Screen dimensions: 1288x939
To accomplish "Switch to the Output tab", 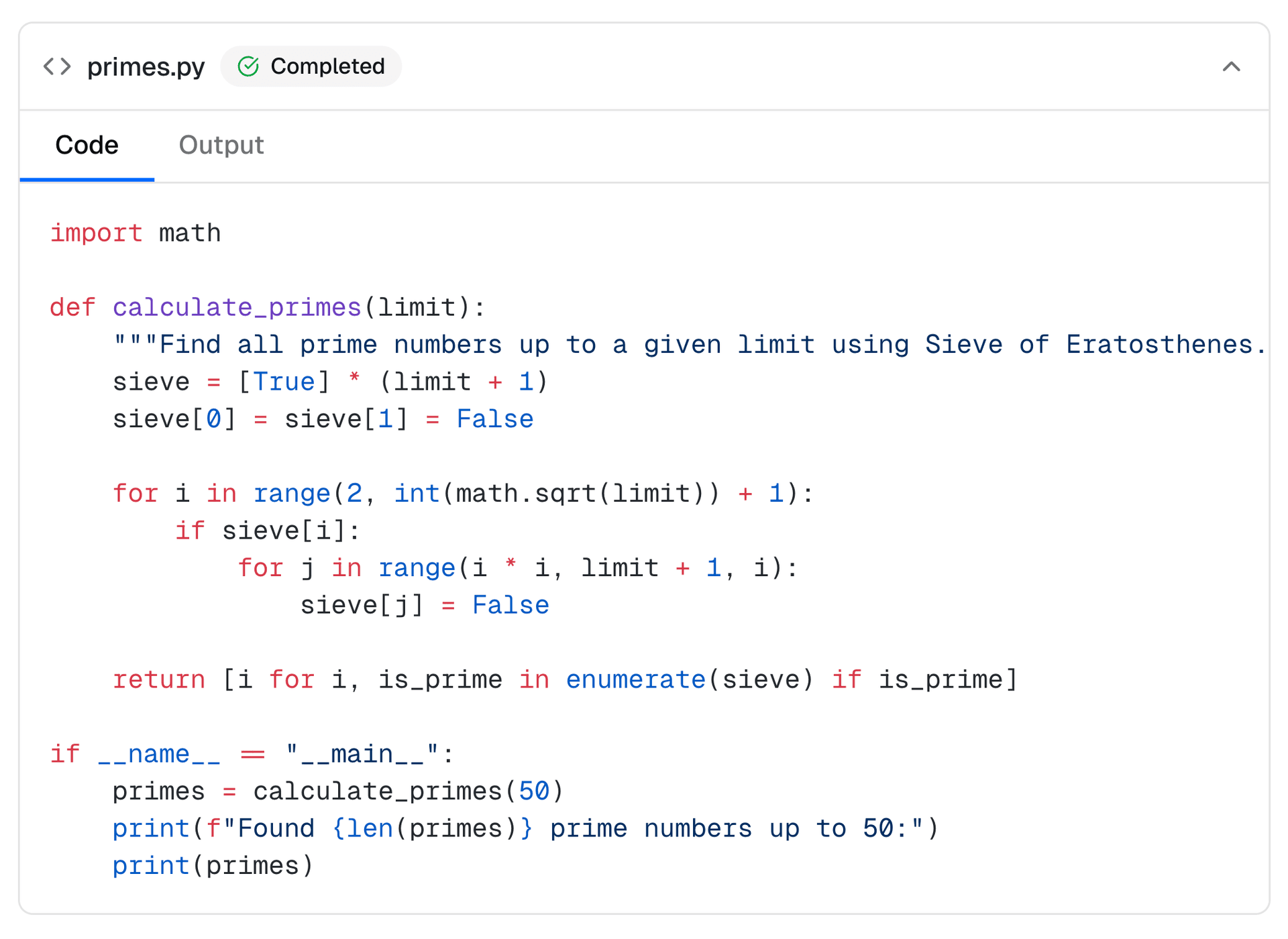I will (221, 145).
